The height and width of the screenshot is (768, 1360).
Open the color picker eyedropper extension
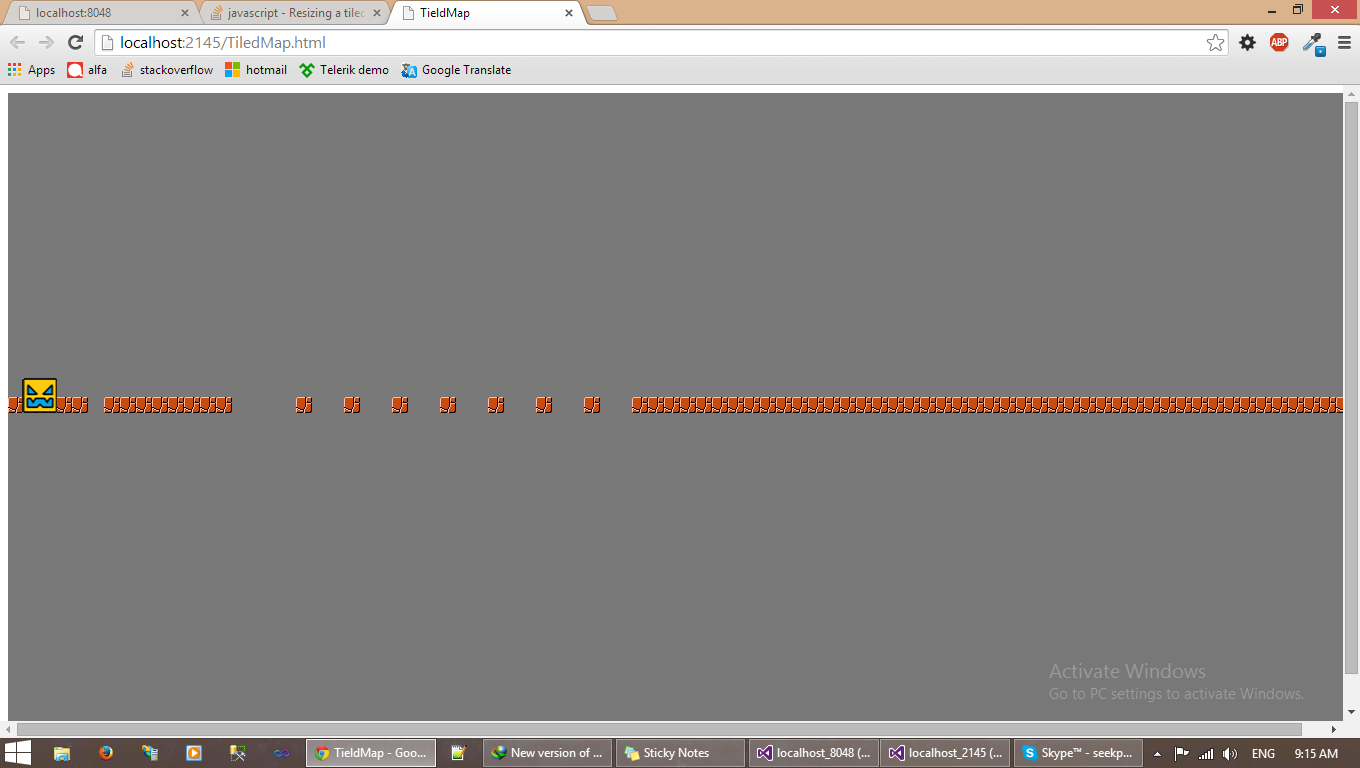(x=1313, y=43)
